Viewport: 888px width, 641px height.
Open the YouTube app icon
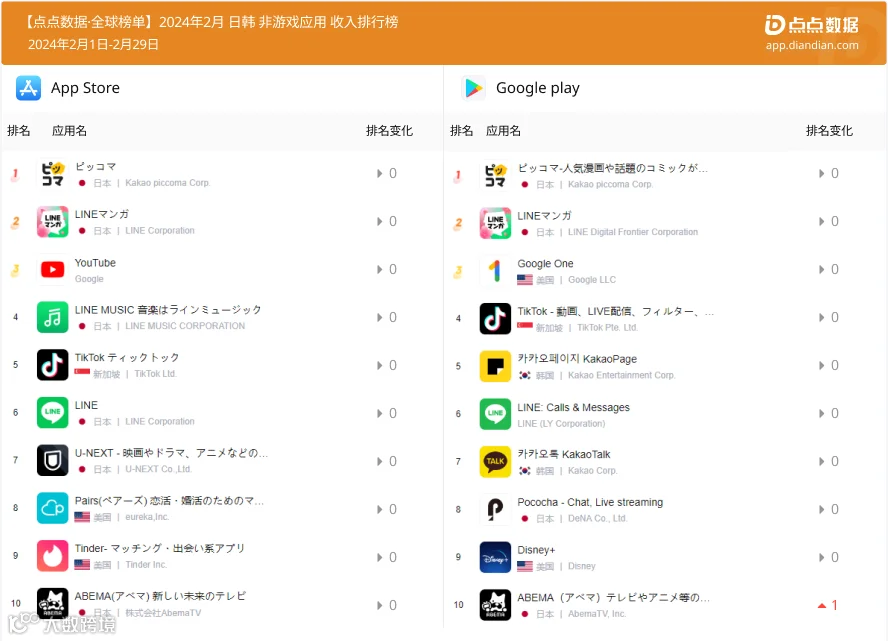pos(53,270)
